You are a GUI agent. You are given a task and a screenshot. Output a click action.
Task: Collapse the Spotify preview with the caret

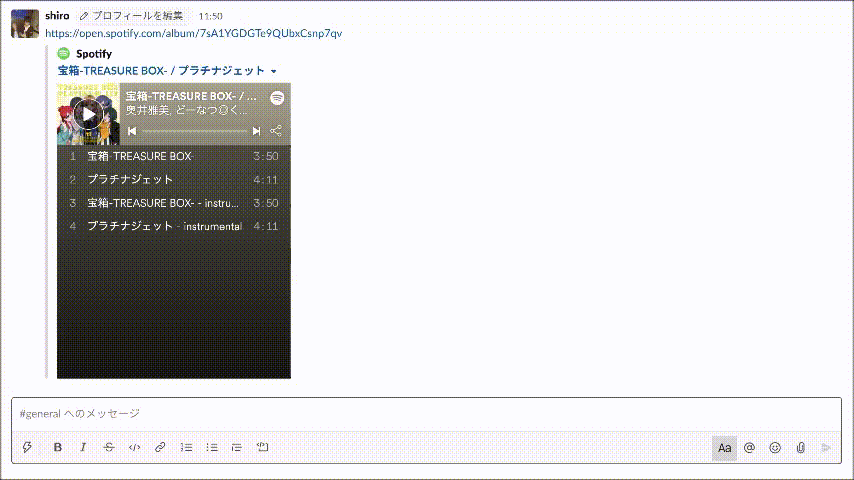273,71
